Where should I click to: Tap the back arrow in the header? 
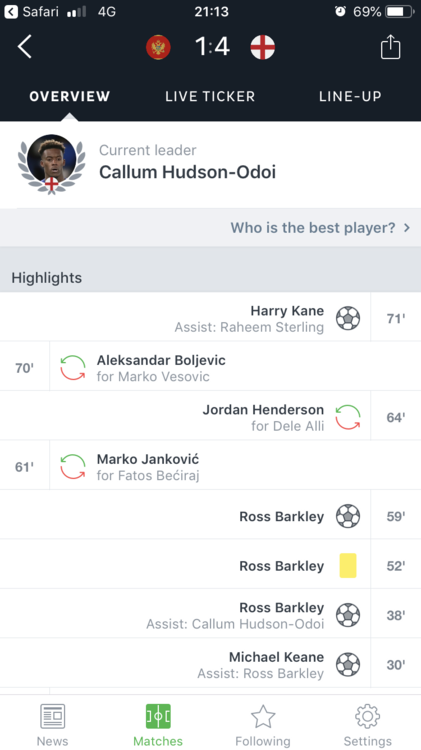pyautogui.click(x=25, y=47)
